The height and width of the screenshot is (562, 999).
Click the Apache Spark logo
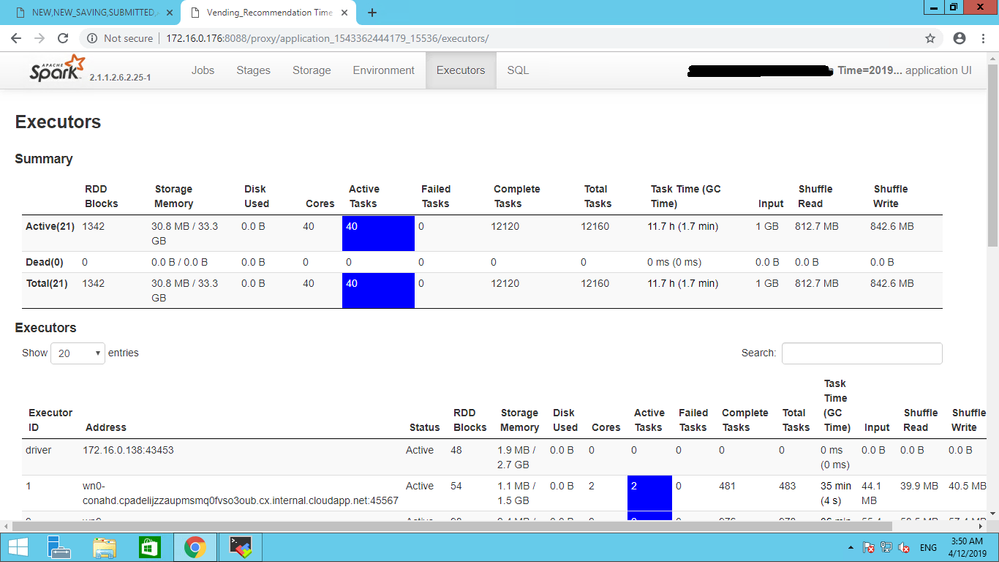point(57,70)
